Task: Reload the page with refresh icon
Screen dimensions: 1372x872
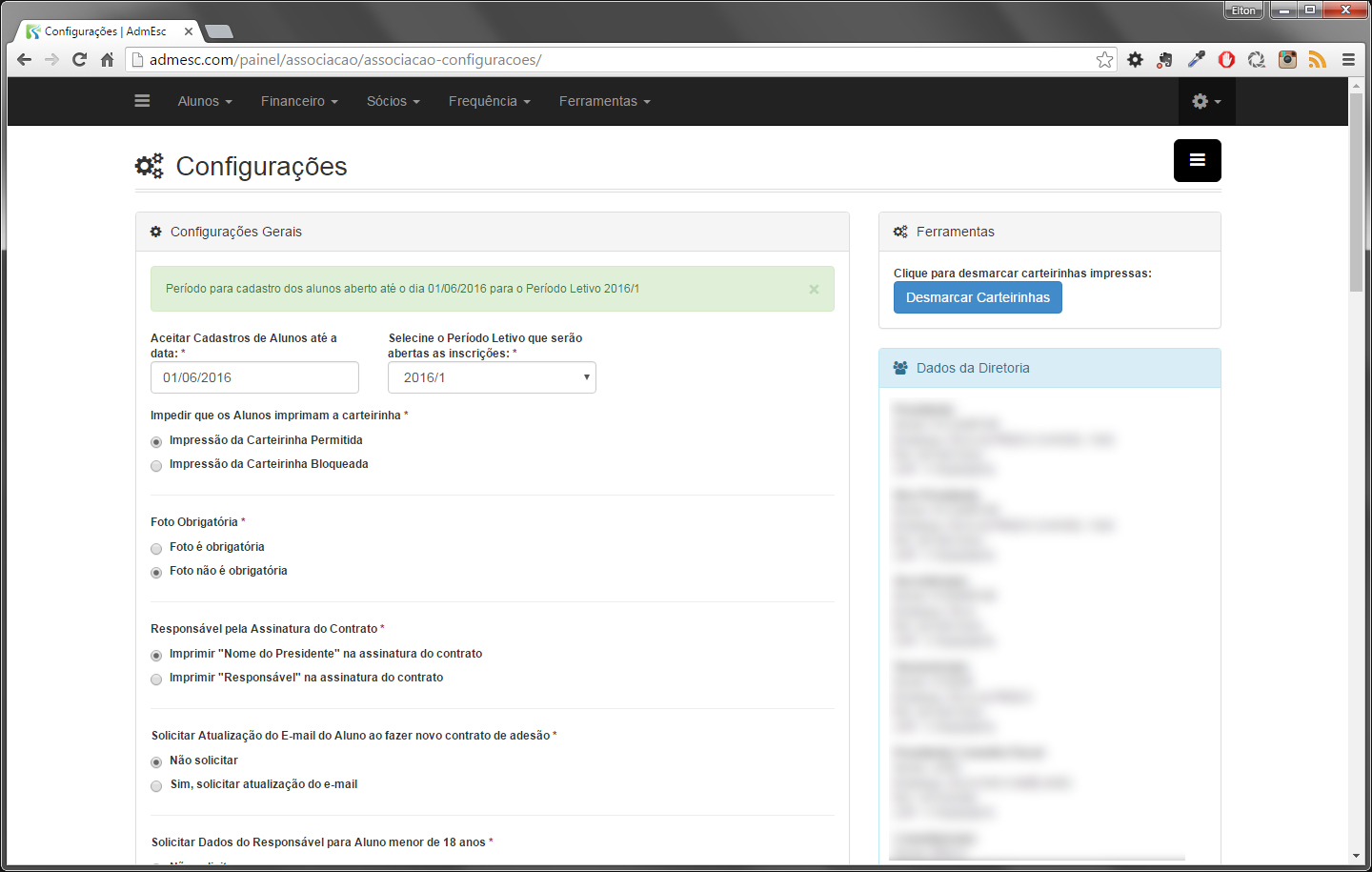Action: point(80,60)
